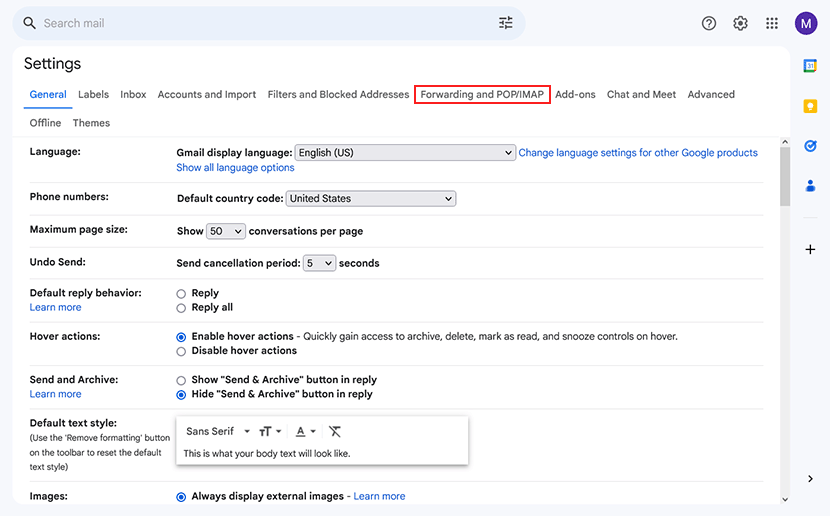Click the settings vertical scrollbar thumb

[785, 176]
